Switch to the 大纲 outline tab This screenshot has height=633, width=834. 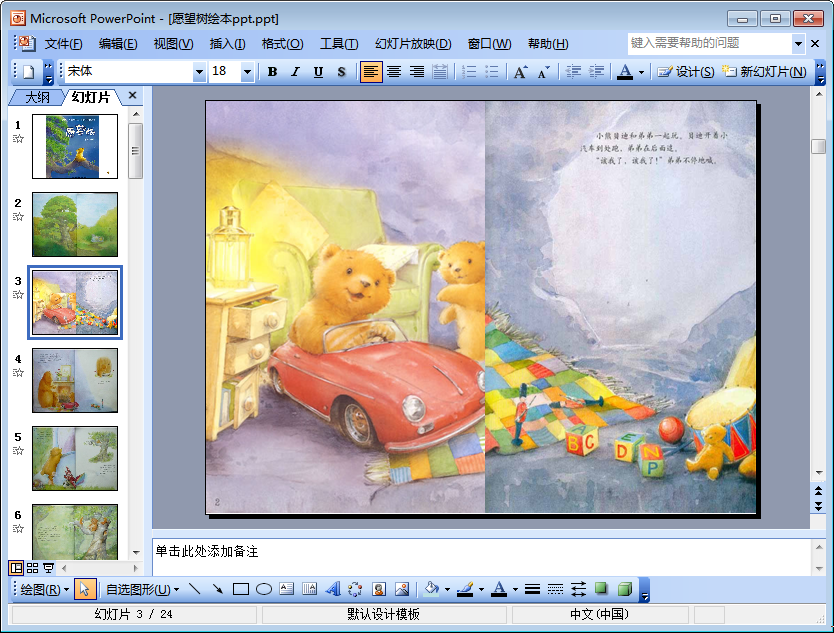(x=37, y=97)
